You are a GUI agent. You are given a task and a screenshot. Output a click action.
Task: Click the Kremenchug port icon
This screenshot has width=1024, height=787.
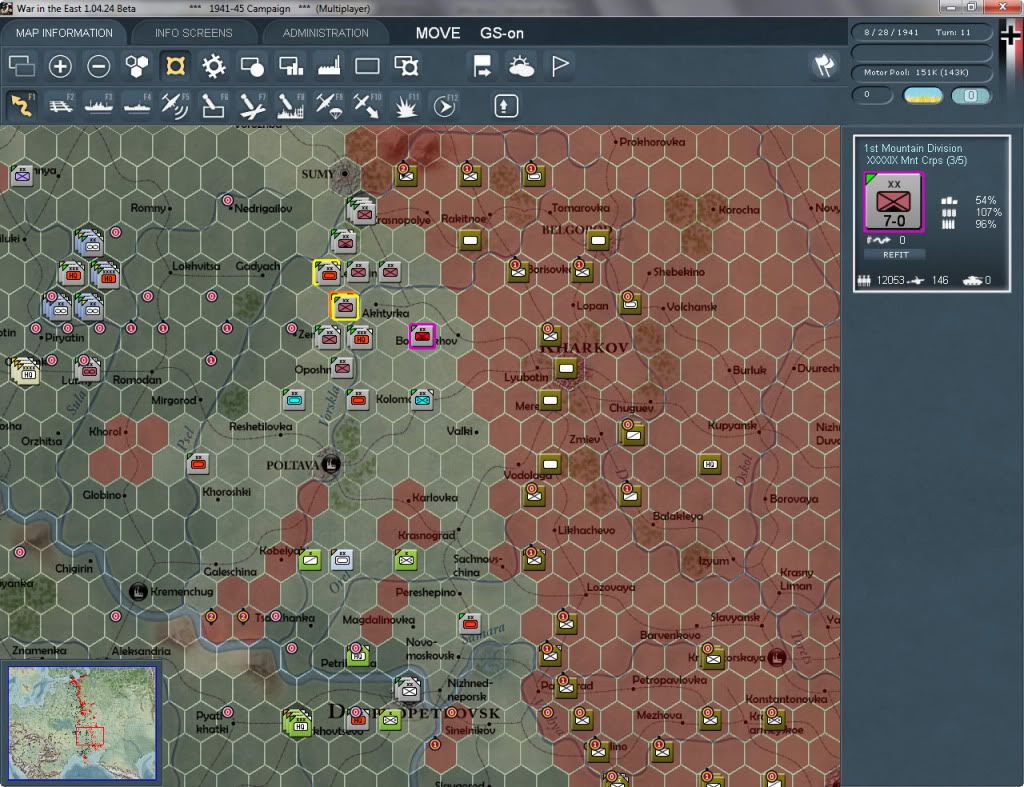[138, 592]
